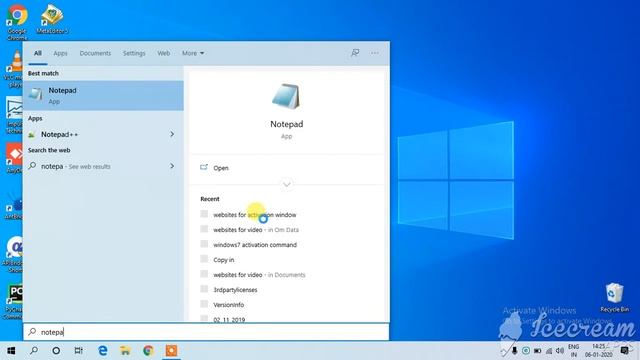Switch to the Documents search tab
Viewport: 640px width, 360px height.
95,53
